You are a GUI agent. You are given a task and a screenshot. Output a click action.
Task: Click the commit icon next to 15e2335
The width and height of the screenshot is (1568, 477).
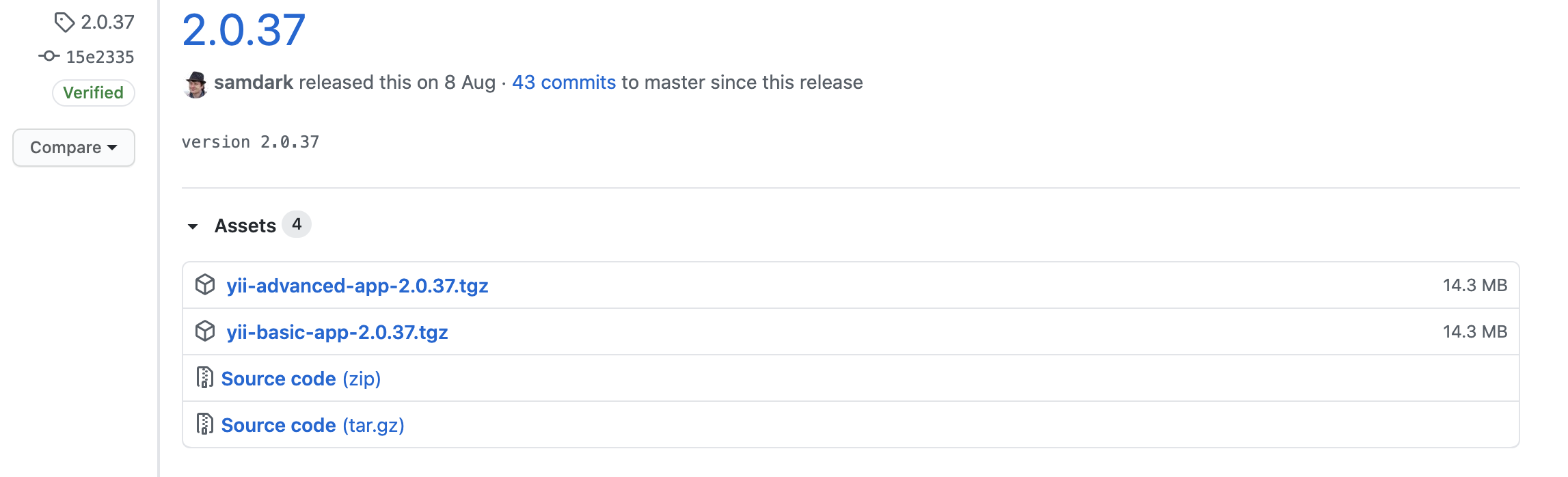[x=49, y=56]
